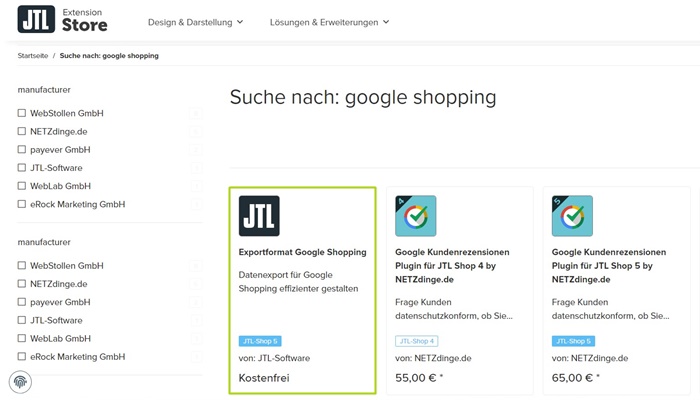Click 'von: NETZdinge.de' on the 55,00 € card
This screenshot has height=400, width=700.
tap(433, 358)
